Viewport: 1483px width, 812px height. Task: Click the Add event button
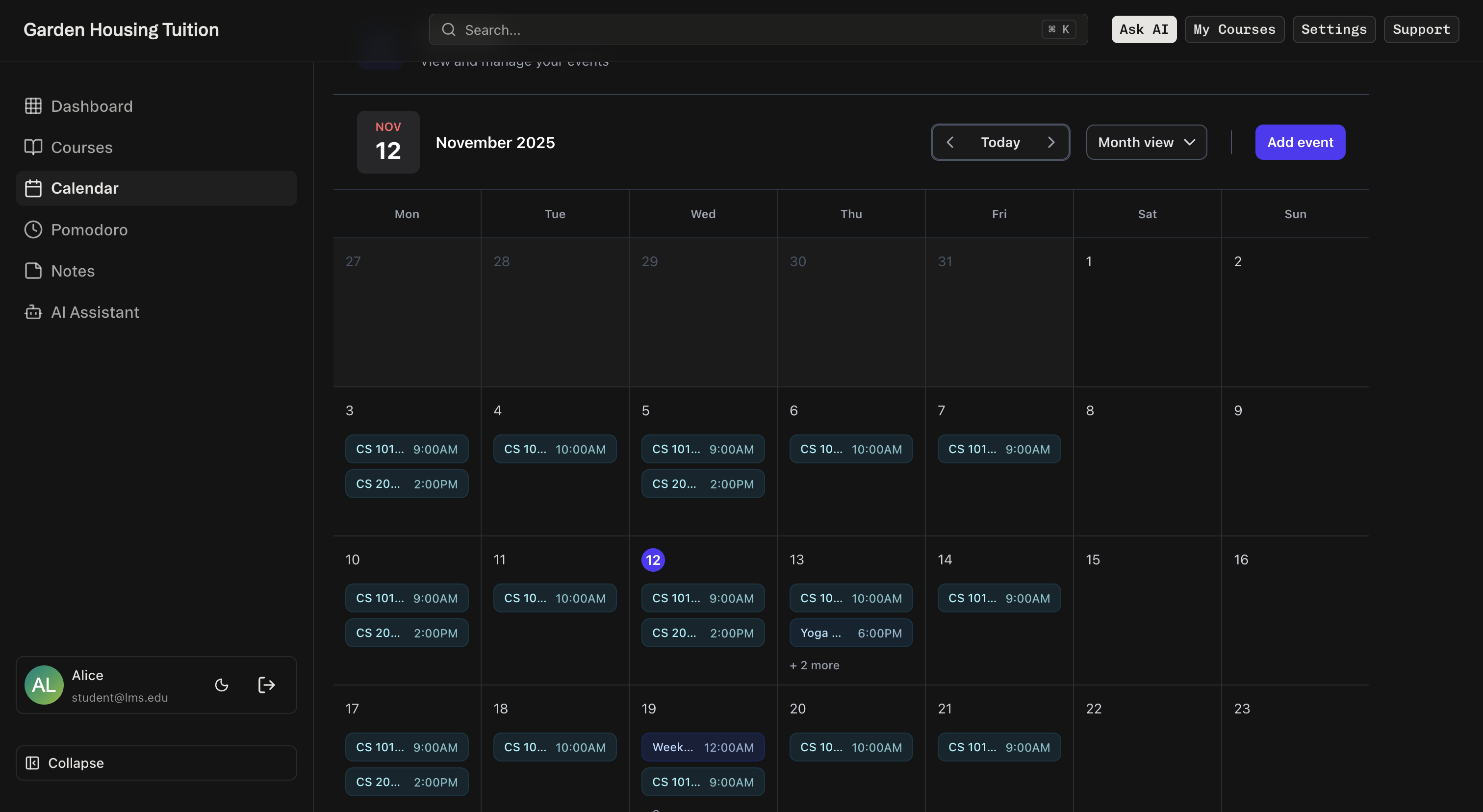(x=1300, y=142)
